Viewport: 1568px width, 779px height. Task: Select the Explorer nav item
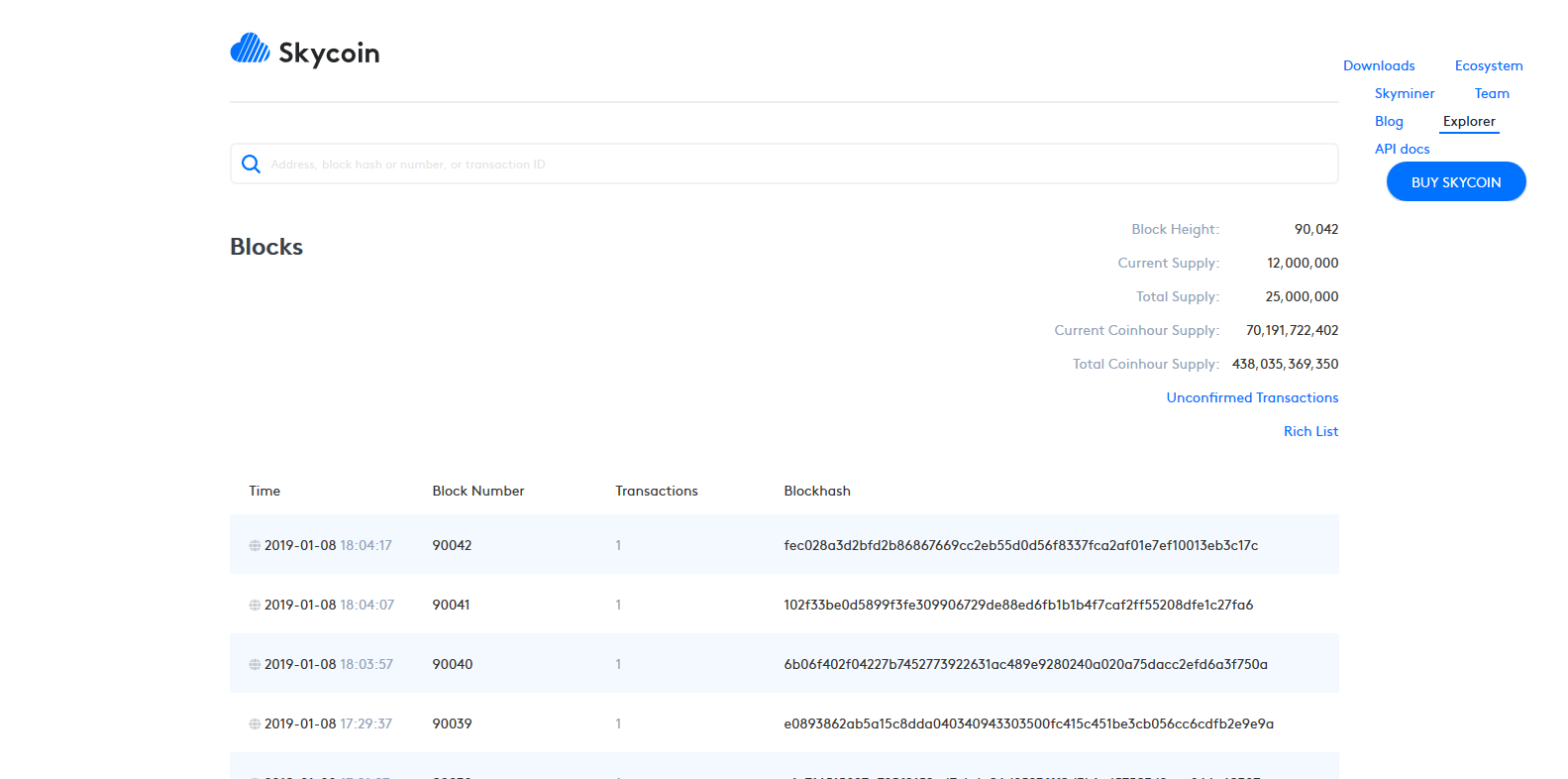[x=1469, y=121]
